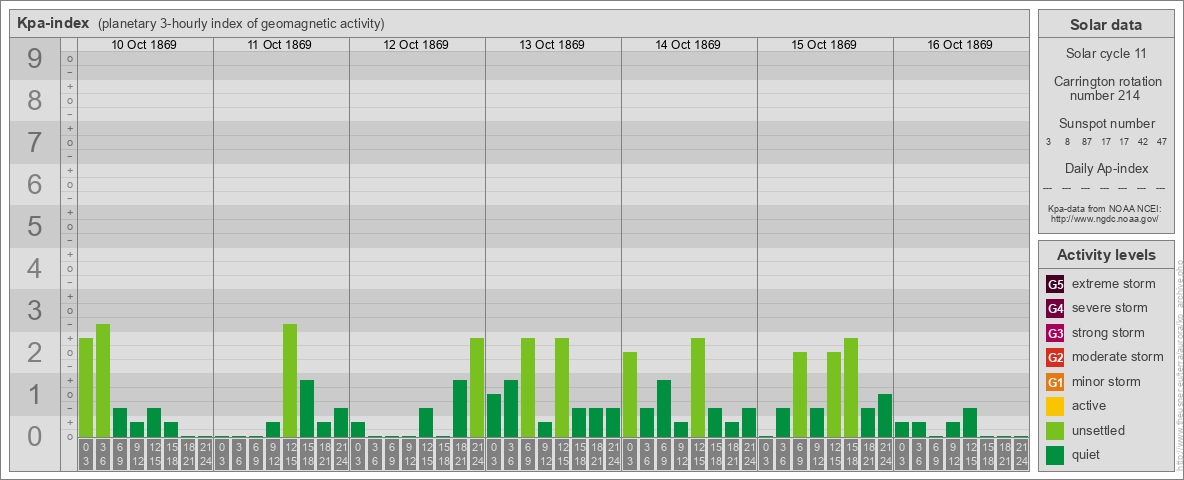The width and height of the screenshot is (1184, 480).
Task: Click the '13 Oct 1869' date header
Action: (x=552, y=45)
